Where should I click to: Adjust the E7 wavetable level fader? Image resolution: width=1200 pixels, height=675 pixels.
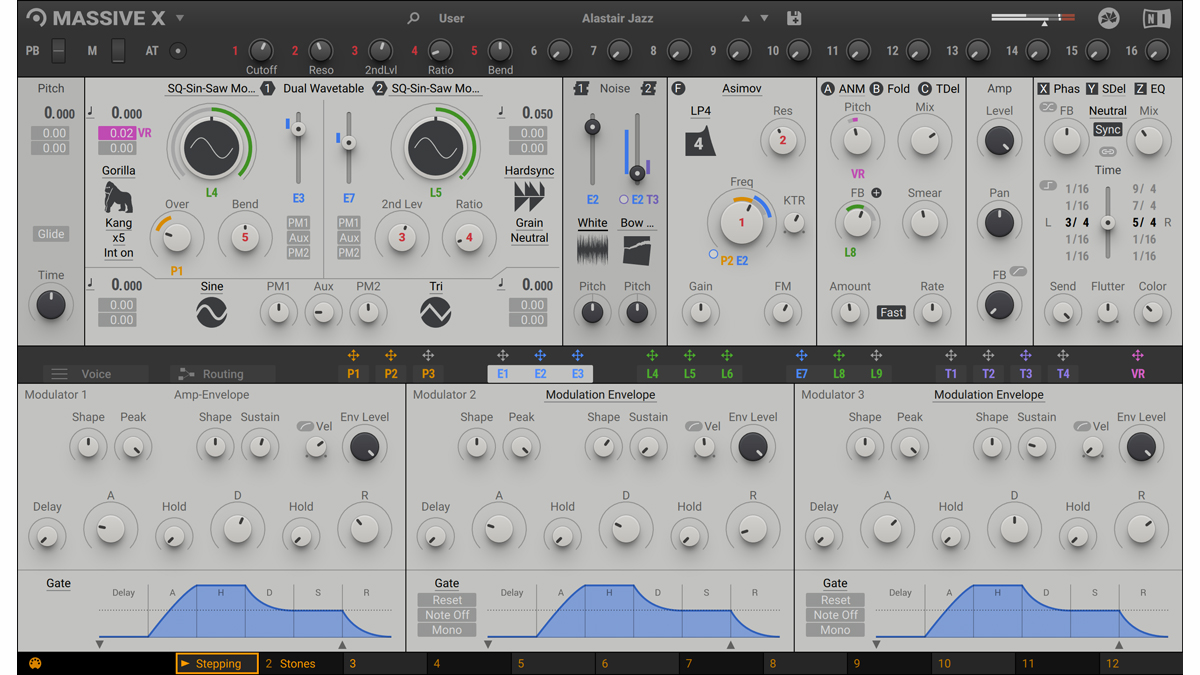coord(348,142)
